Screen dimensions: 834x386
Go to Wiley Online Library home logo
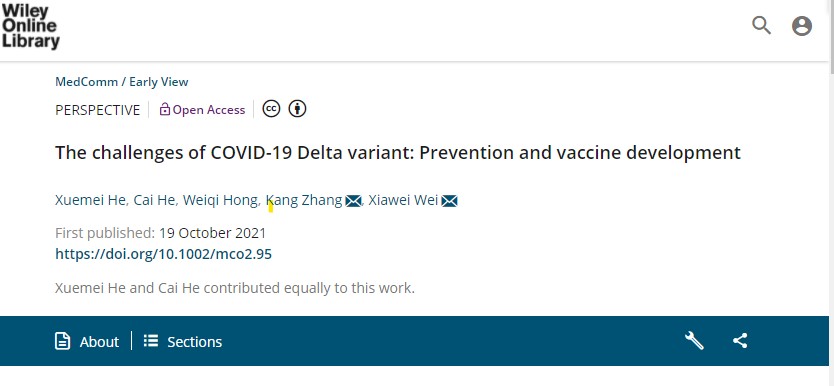[x=30, y=27]
